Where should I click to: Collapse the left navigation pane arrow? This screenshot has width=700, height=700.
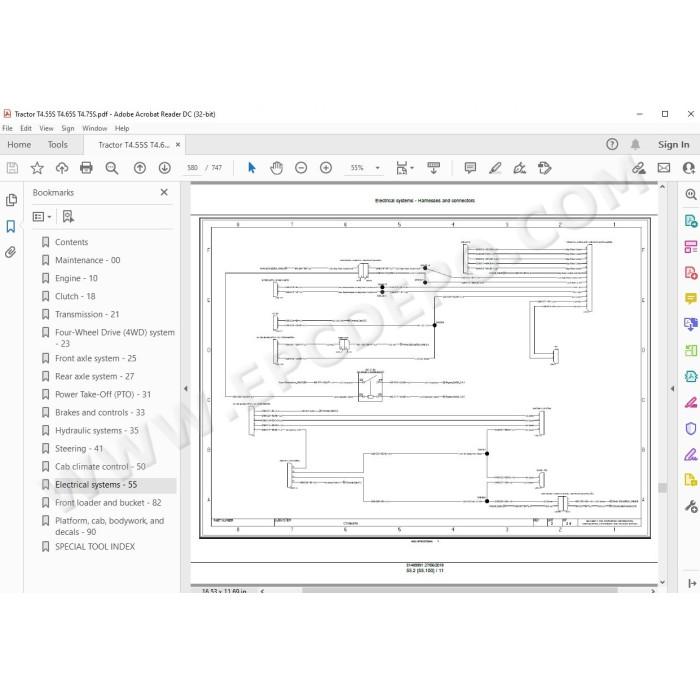coord(186,388)
